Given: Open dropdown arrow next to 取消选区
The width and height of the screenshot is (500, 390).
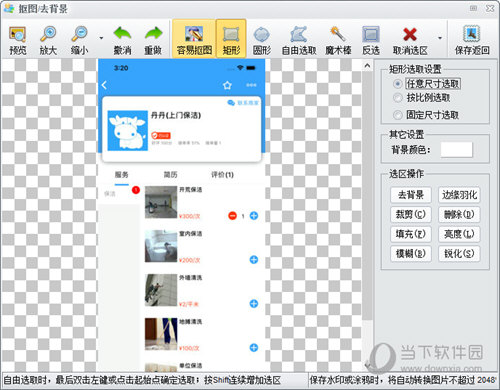Looking at the screenshot, I should [x=440, y=38].
